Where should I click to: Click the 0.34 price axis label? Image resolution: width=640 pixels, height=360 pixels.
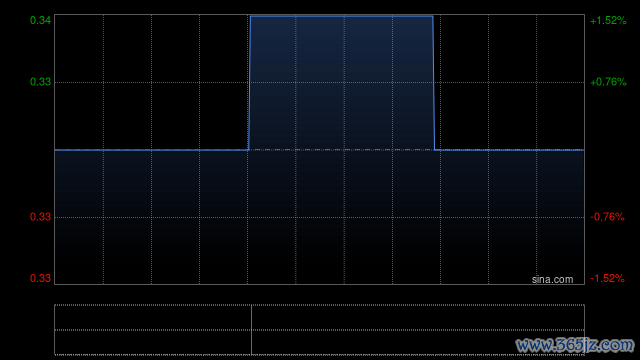coord(40,20)
